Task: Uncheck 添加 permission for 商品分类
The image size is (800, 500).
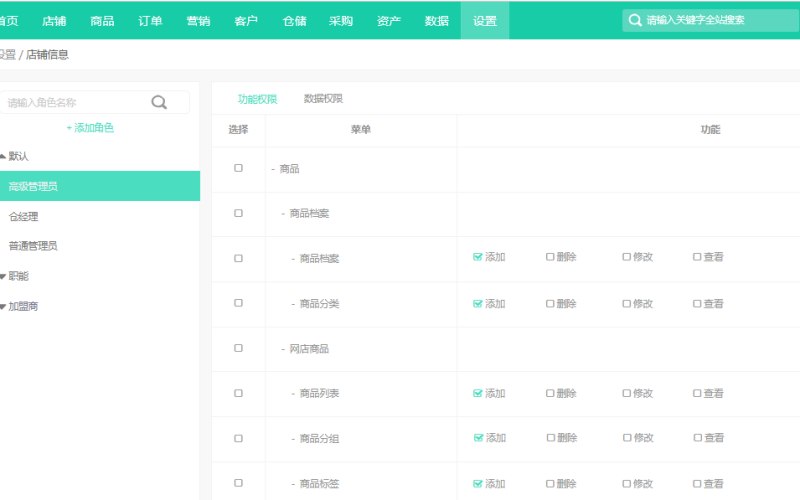Action: 478,304
